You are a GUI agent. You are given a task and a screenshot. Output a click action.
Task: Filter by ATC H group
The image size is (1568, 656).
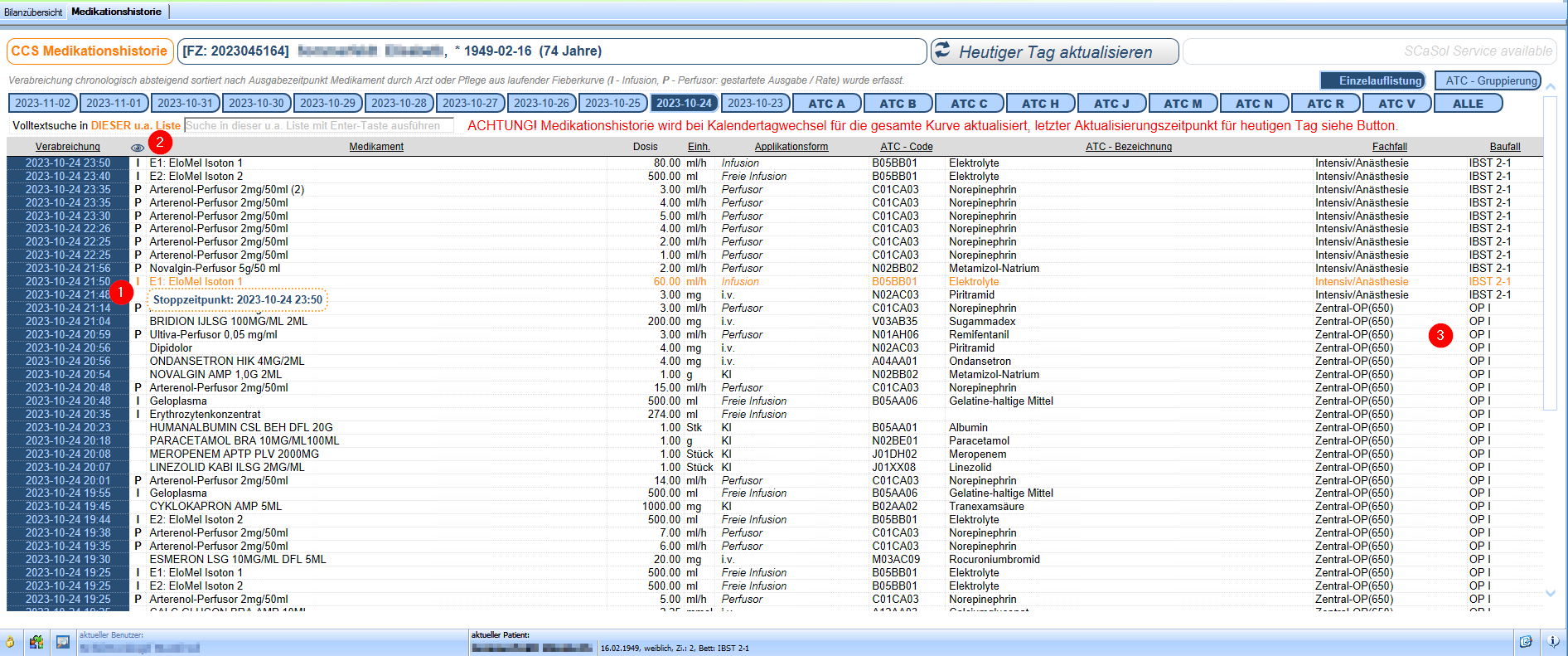[x=1040, y=104]
